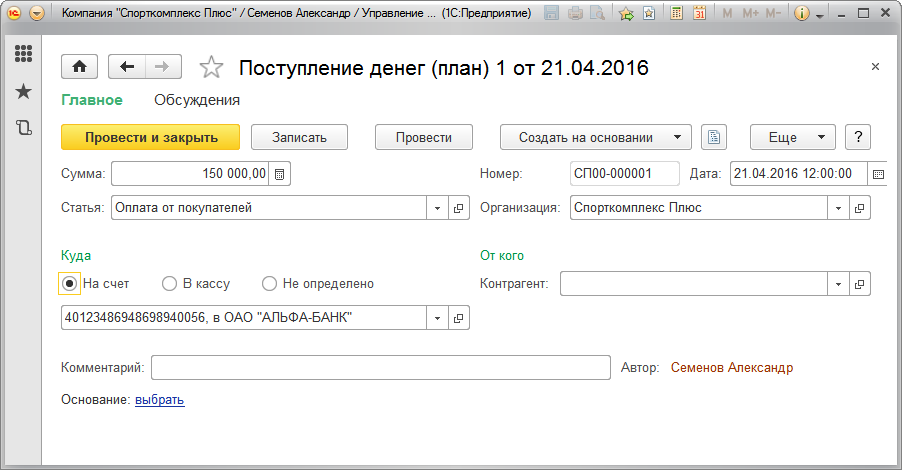This screenshot has height=470, width=902.
Task: Open the Еще menu dropdown
Action: 793,137
